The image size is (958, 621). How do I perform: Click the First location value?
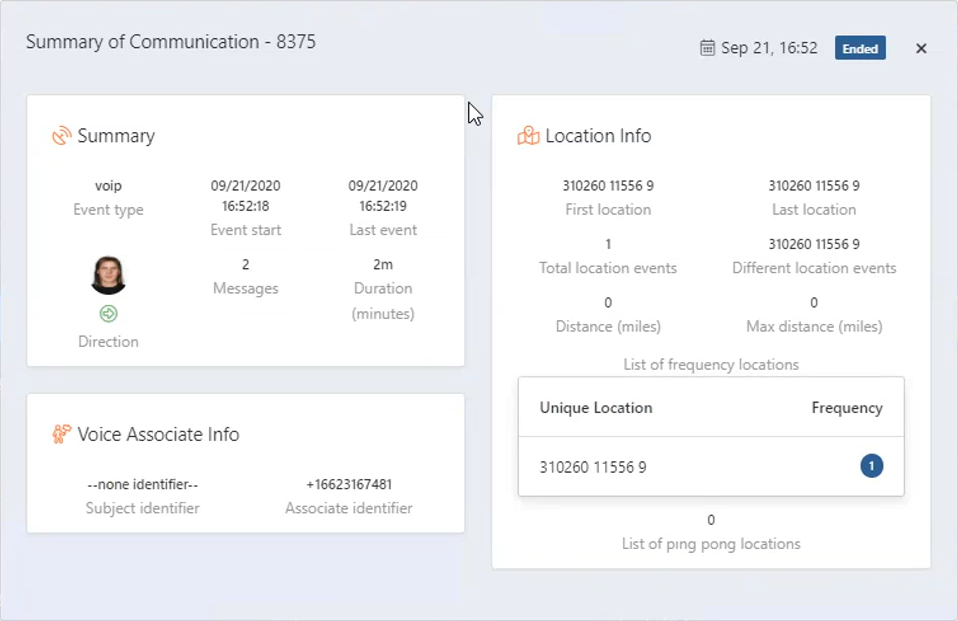(608, 186)
